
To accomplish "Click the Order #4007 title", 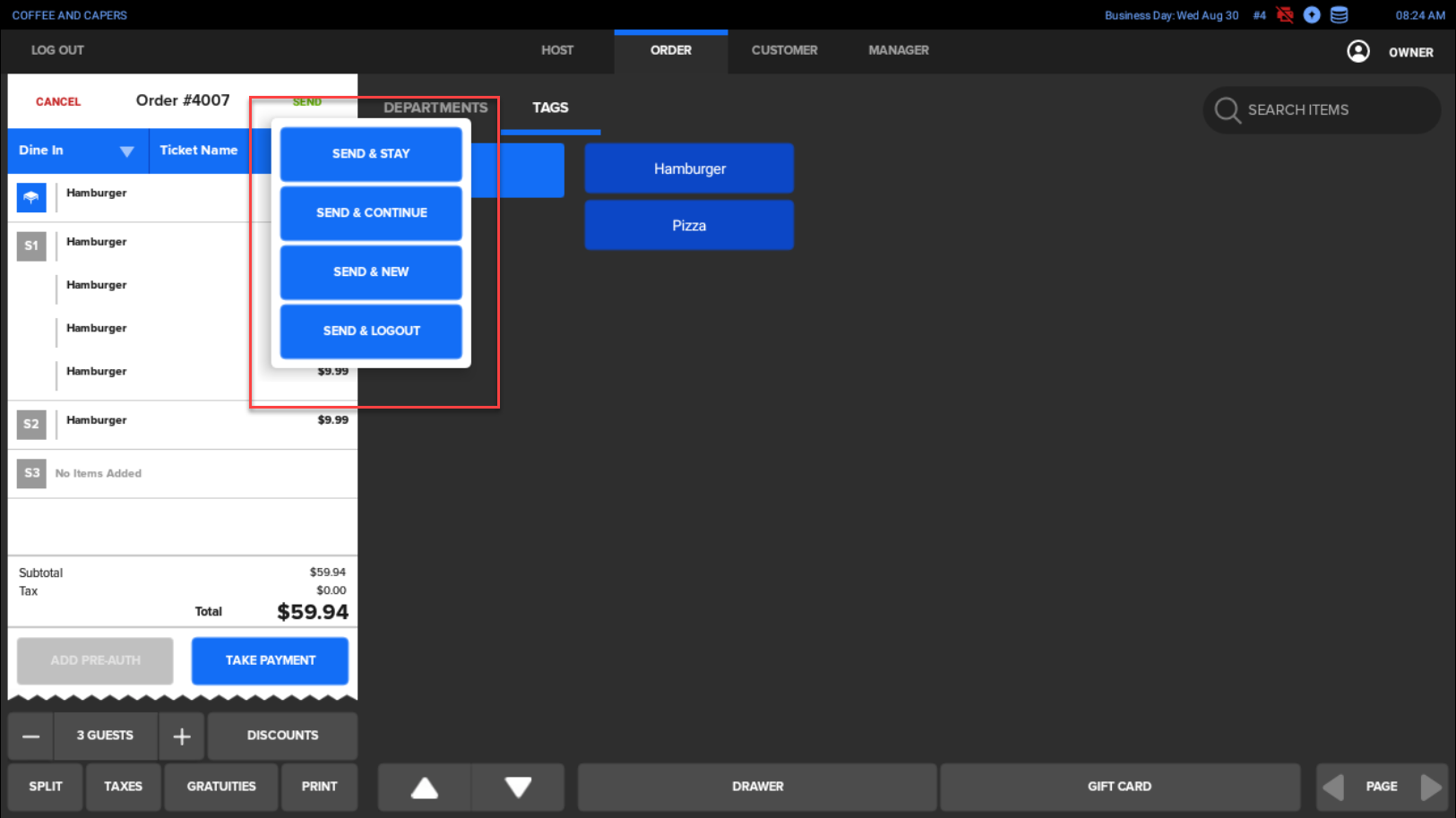I will tap(183, 100).
